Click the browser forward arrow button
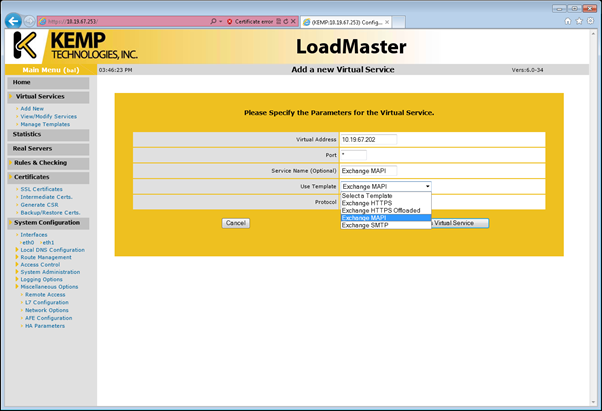Viewport: 602px width, 411px height. tap(29, 20)
